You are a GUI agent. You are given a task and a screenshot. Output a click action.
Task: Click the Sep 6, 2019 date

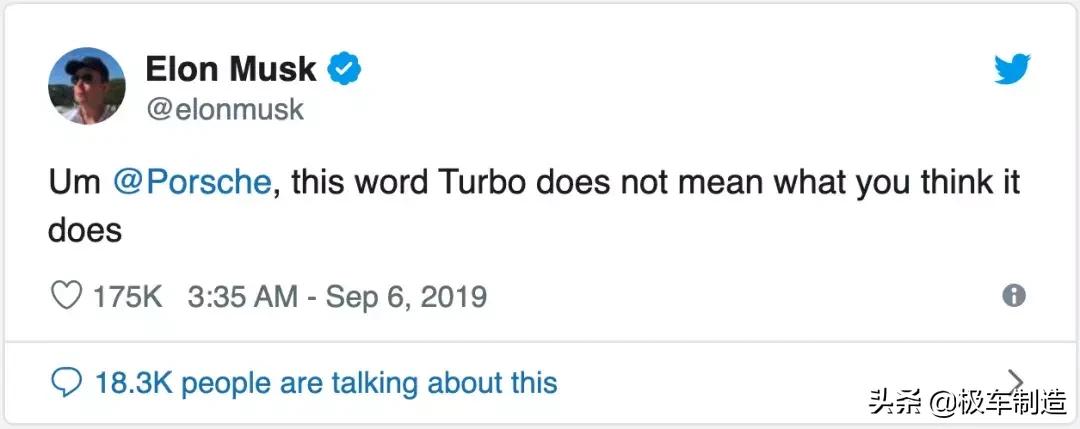[x=405, y=297]
